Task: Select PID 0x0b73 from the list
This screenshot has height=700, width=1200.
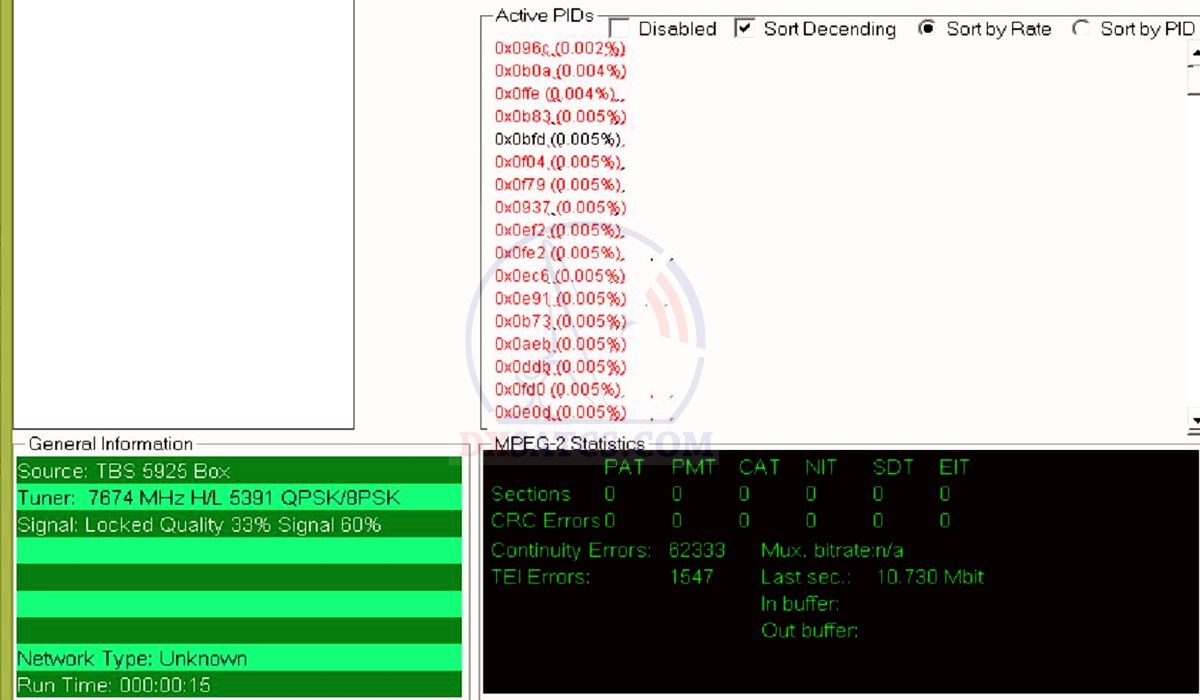Action: tap(559, 321)
